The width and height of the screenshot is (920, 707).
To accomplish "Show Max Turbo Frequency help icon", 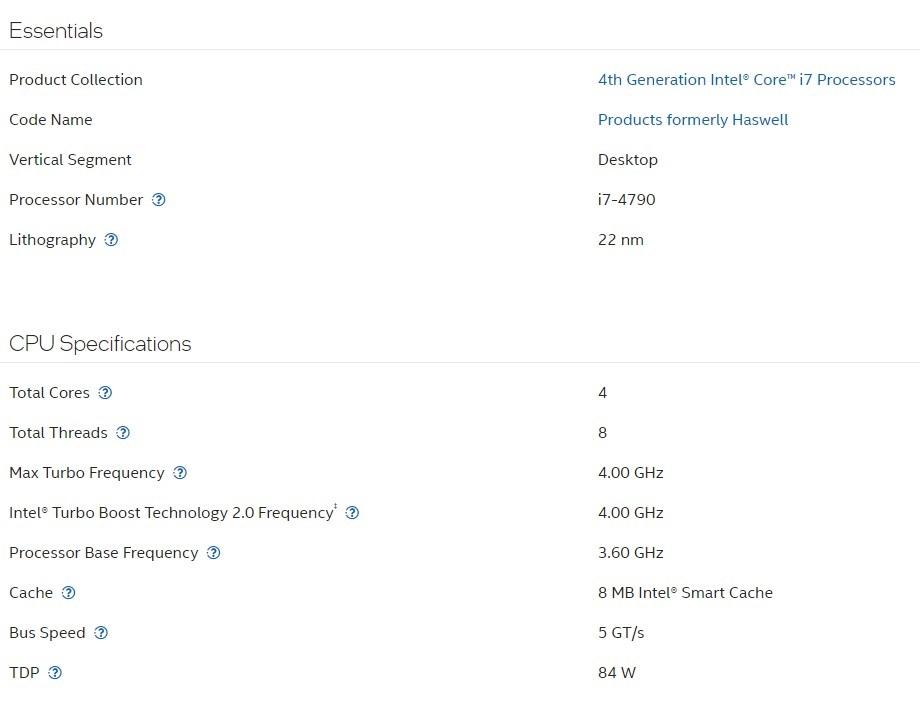I will tap(180, 473).
